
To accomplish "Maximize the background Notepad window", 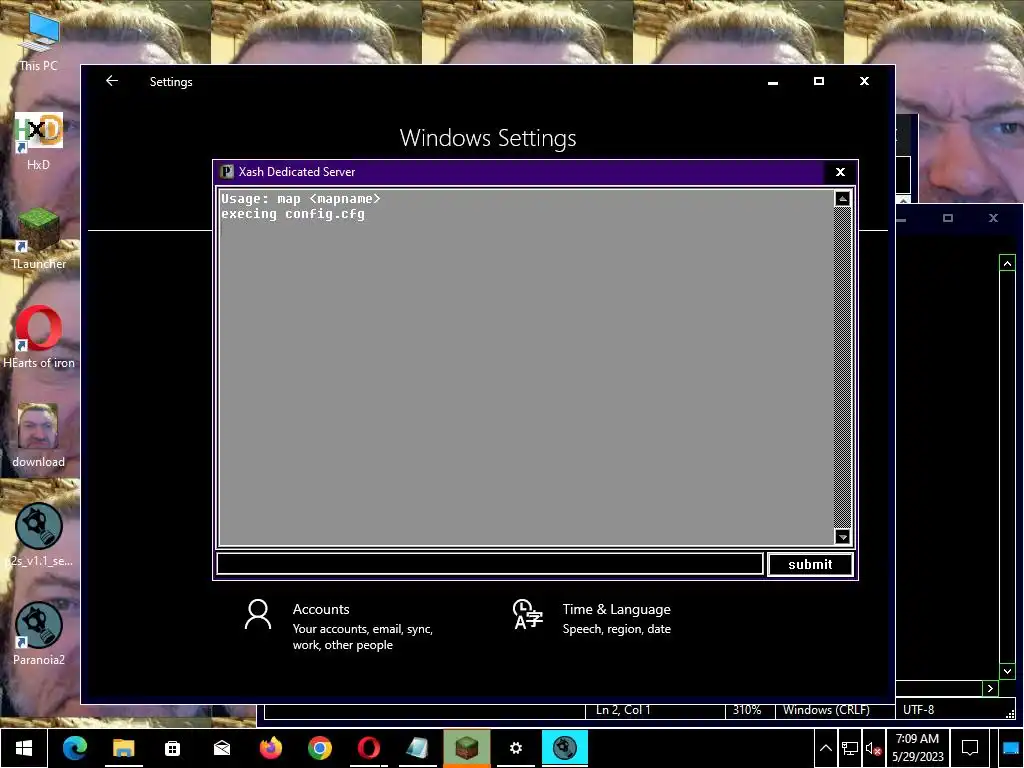I will click(948, 218).
